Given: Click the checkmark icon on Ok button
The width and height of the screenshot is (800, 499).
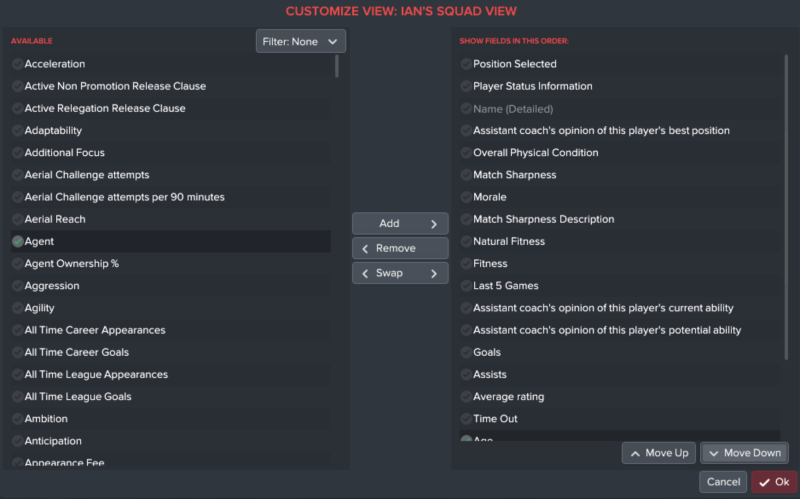Looking at the screenshot, I should [x=764, y=482].
